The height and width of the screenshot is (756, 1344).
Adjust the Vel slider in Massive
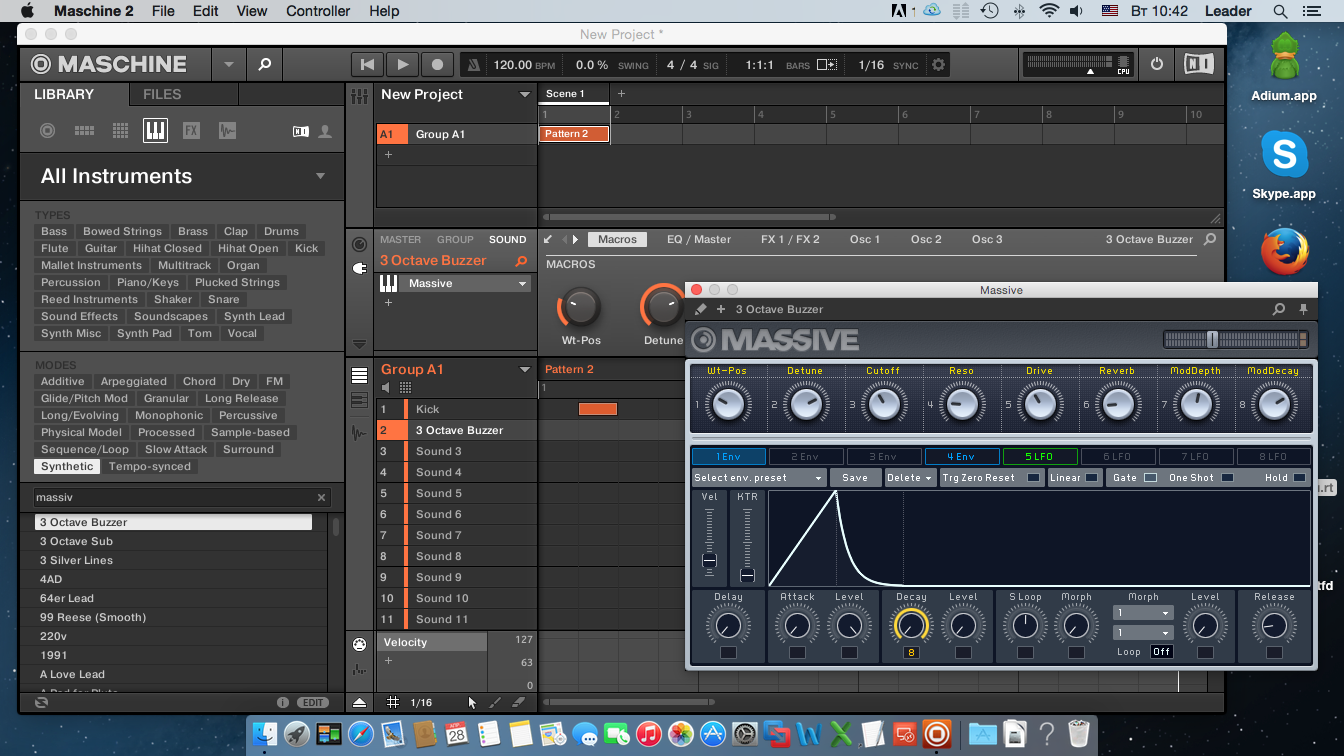coord(709,560)
